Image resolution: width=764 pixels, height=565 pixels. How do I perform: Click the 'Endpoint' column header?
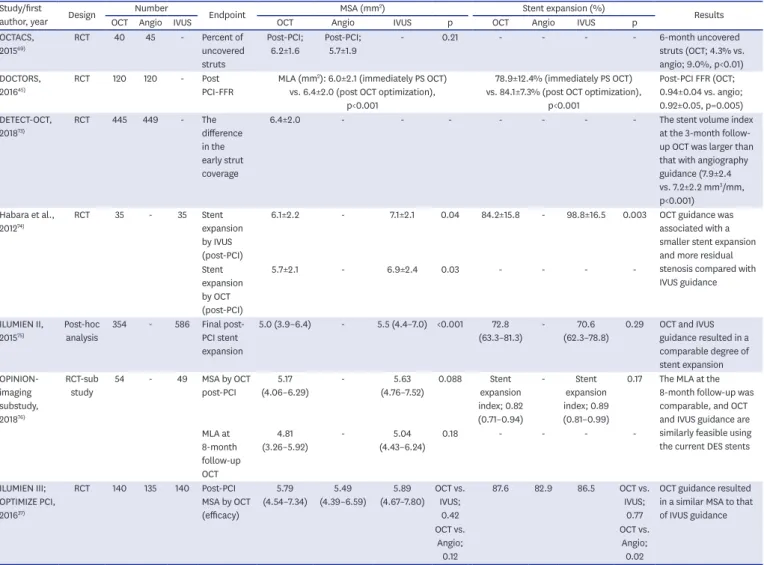pyautogui.click(x=227, y=15)
